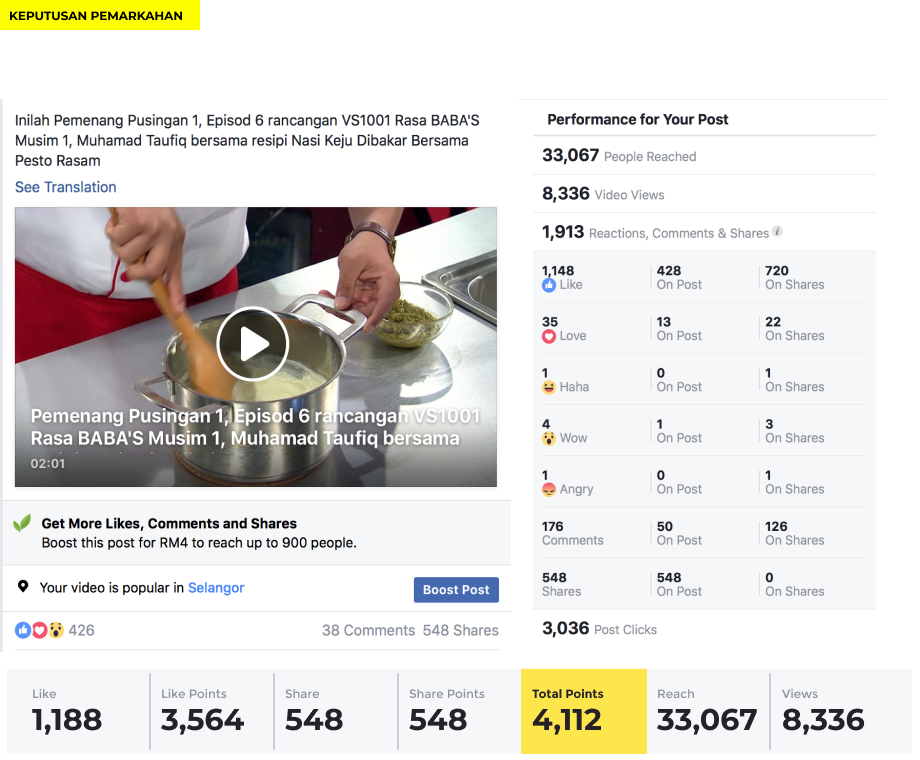Click the location pin icon beside popular in Selangor
The width and height of the screenshot is (920, 760).
23,586
